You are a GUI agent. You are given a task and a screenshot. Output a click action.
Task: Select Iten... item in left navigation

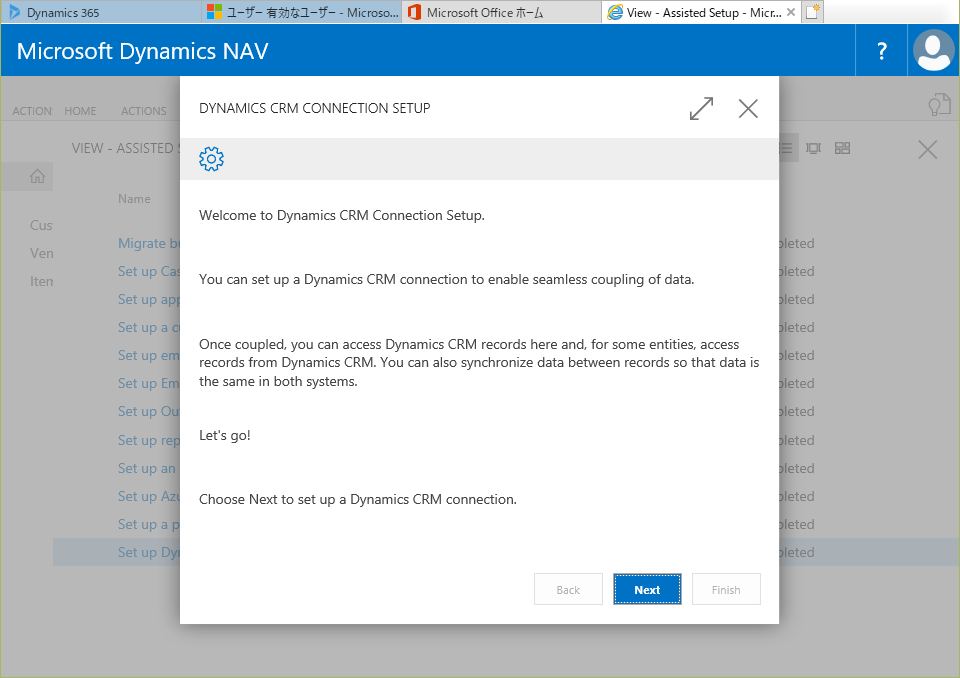[41, 281]
